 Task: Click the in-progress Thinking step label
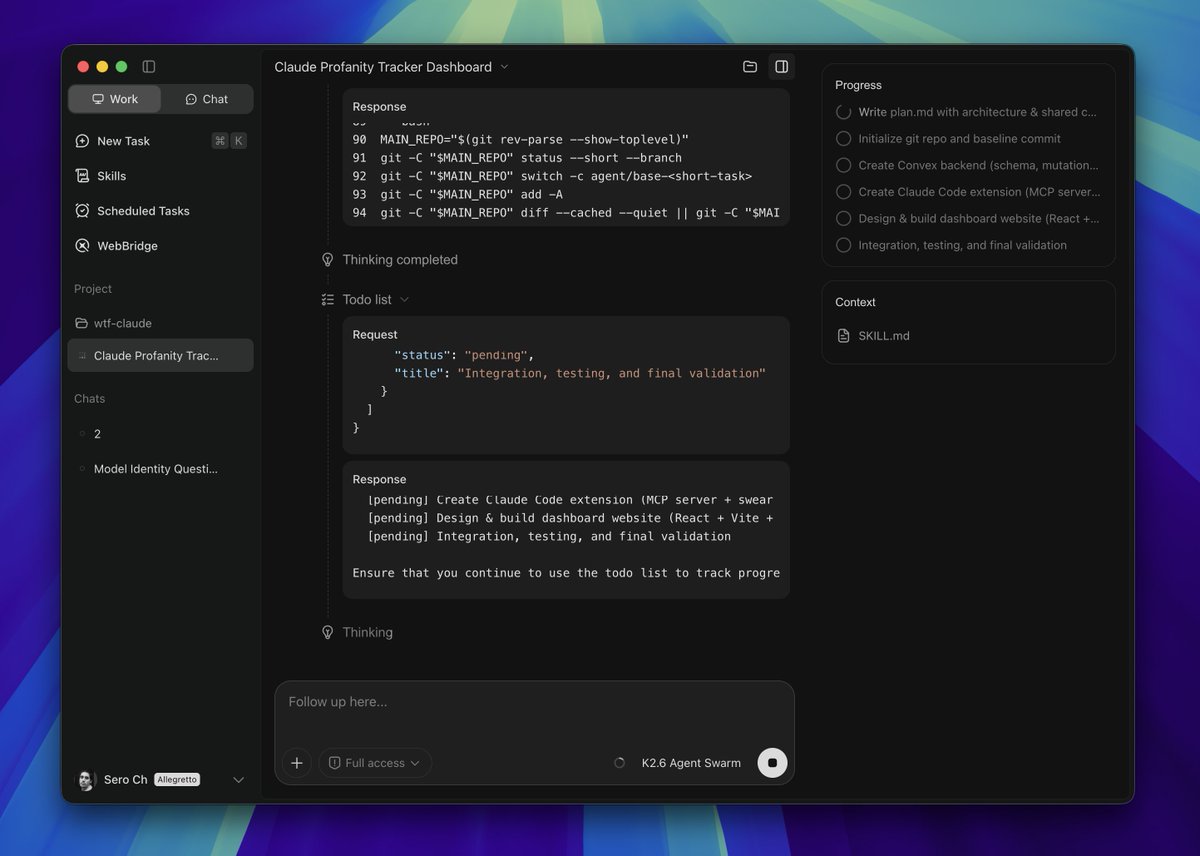(x=367, y=633)
